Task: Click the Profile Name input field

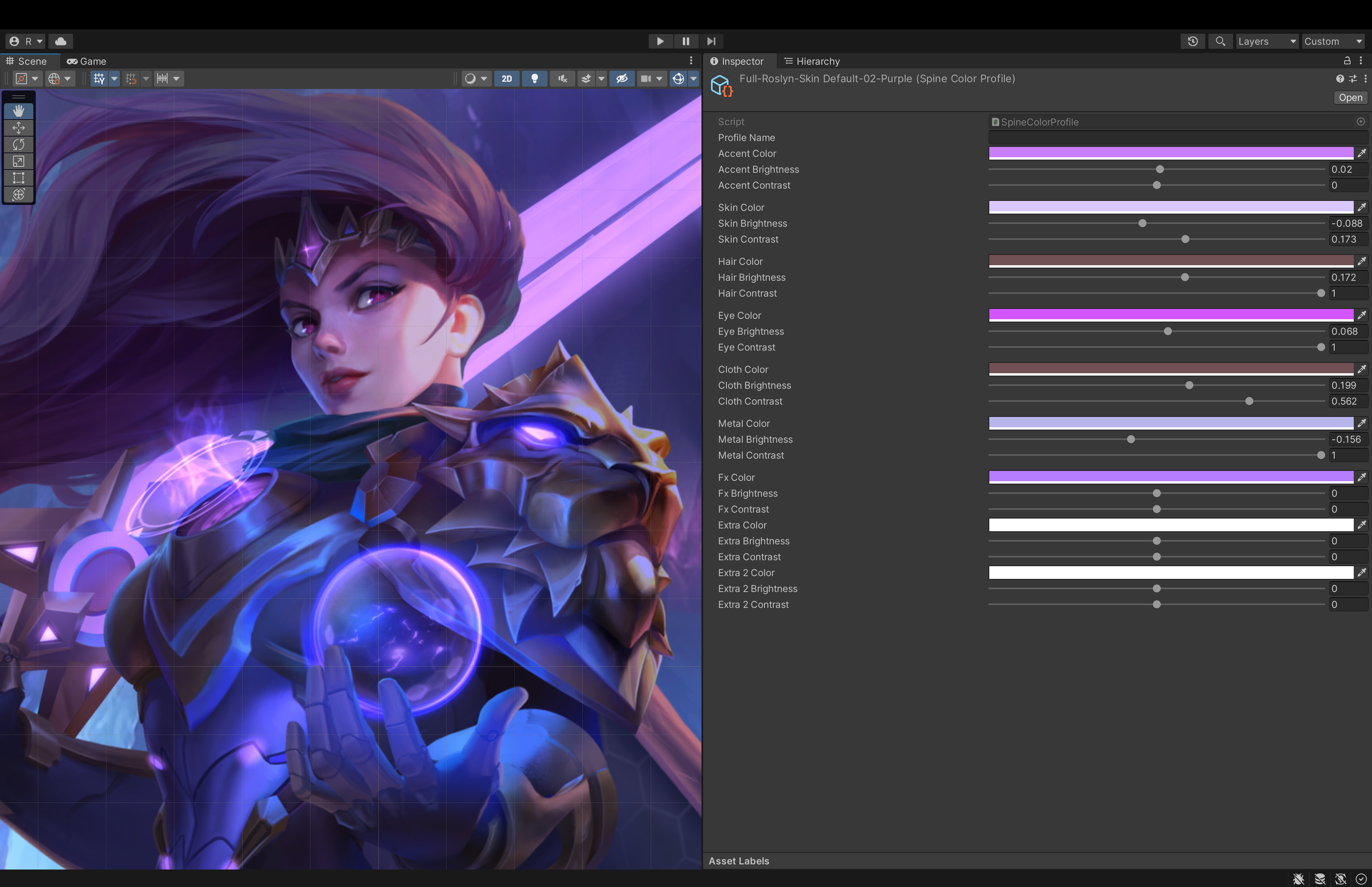Action: (x=1177, y=138)
